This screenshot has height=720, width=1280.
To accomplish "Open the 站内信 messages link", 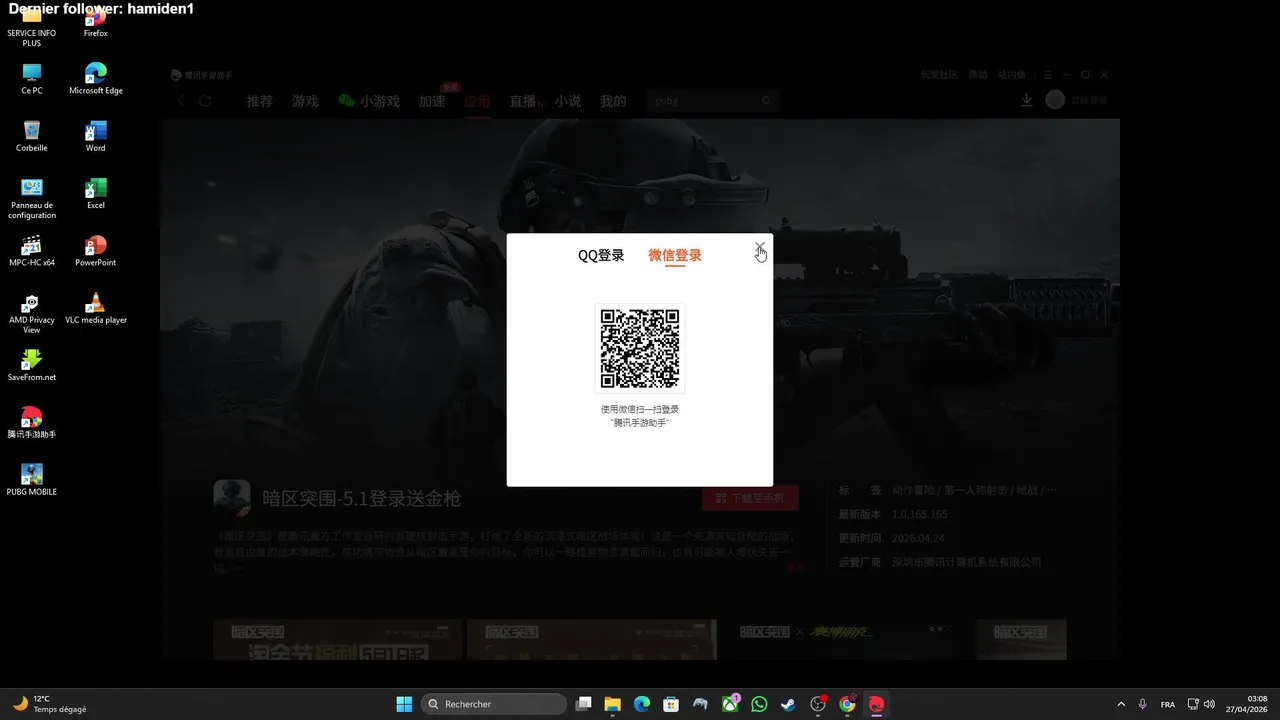I will 1012,75.
